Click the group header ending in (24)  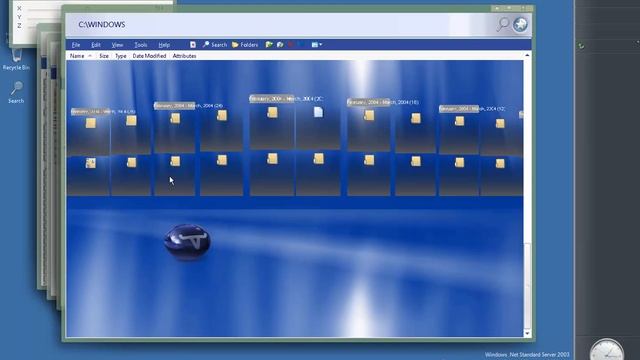coord(188,106)
